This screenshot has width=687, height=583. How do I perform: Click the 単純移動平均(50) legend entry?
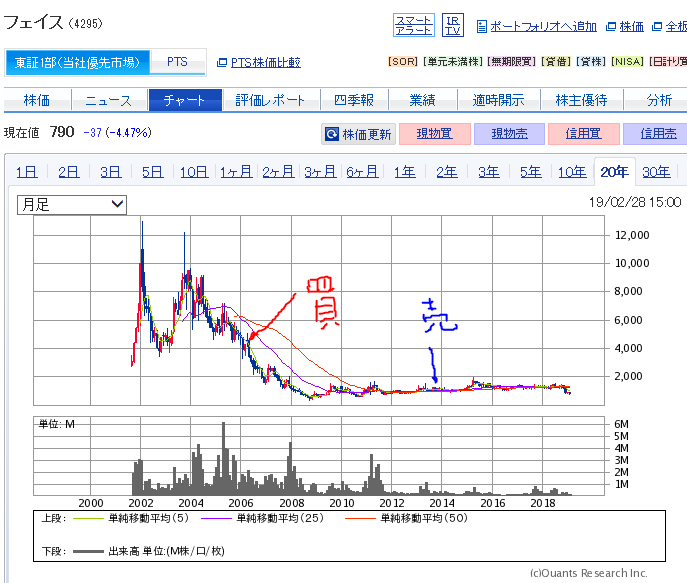point(406,518)
